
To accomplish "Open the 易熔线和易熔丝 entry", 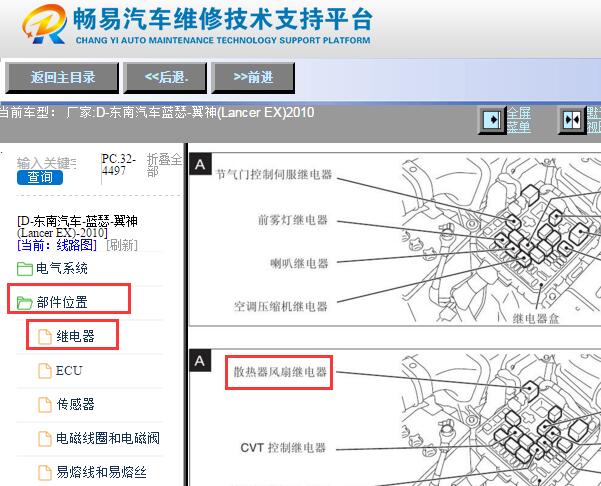I will pyautogui.click(x=101, y=472).
